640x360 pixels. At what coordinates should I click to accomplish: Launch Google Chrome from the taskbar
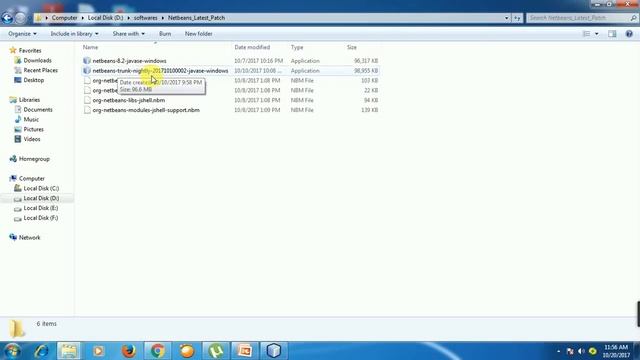click(x=158, y=351)
